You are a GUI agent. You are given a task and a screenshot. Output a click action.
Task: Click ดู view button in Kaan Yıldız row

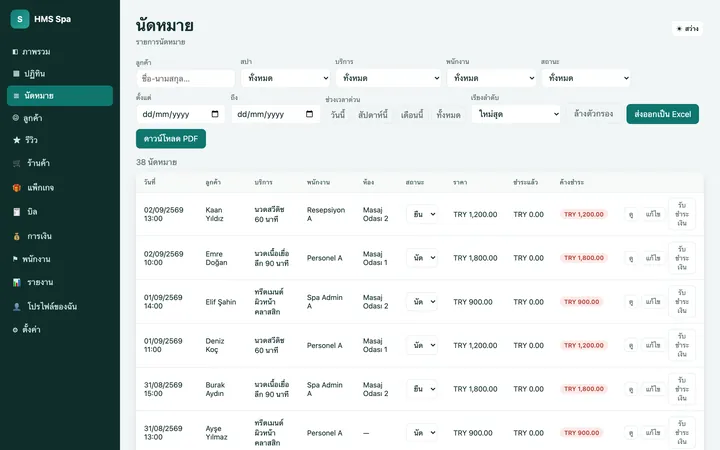[x=631, y=214]
